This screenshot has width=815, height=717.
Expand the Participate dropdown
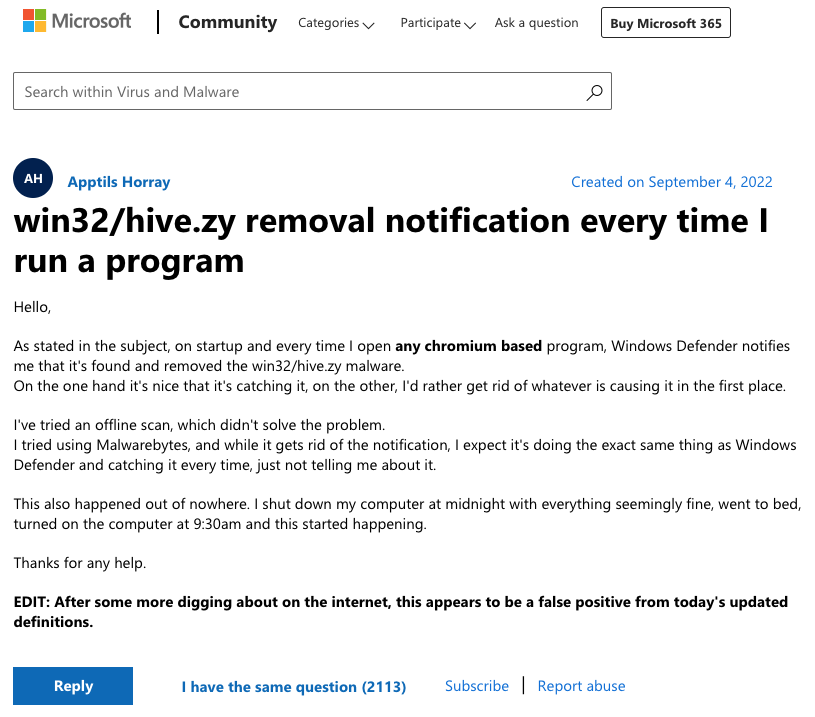coord(430,22)
